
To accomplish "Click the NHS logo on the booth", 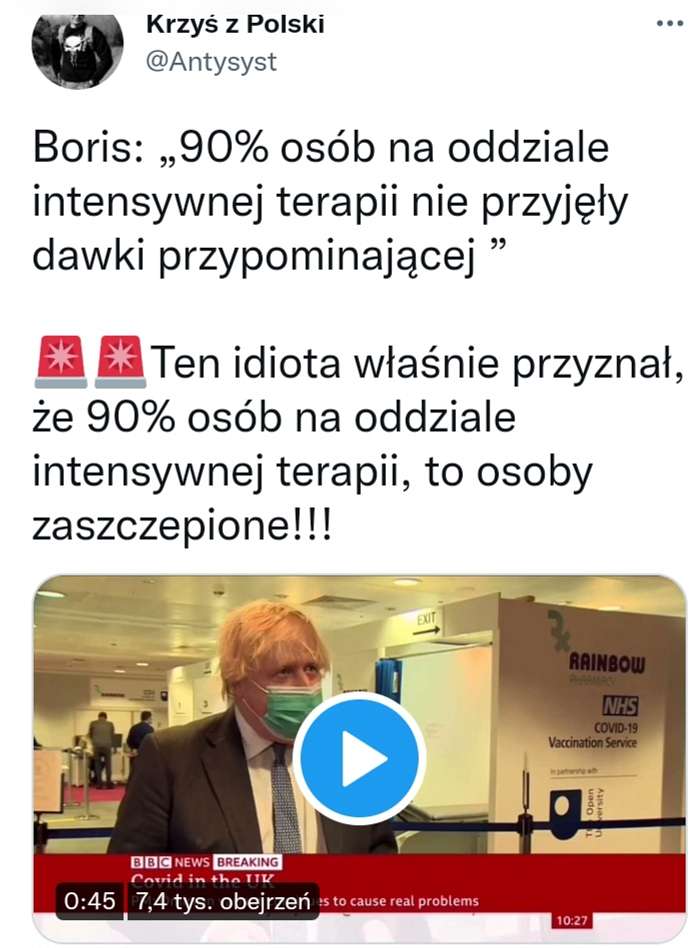I will click(620, 706).
